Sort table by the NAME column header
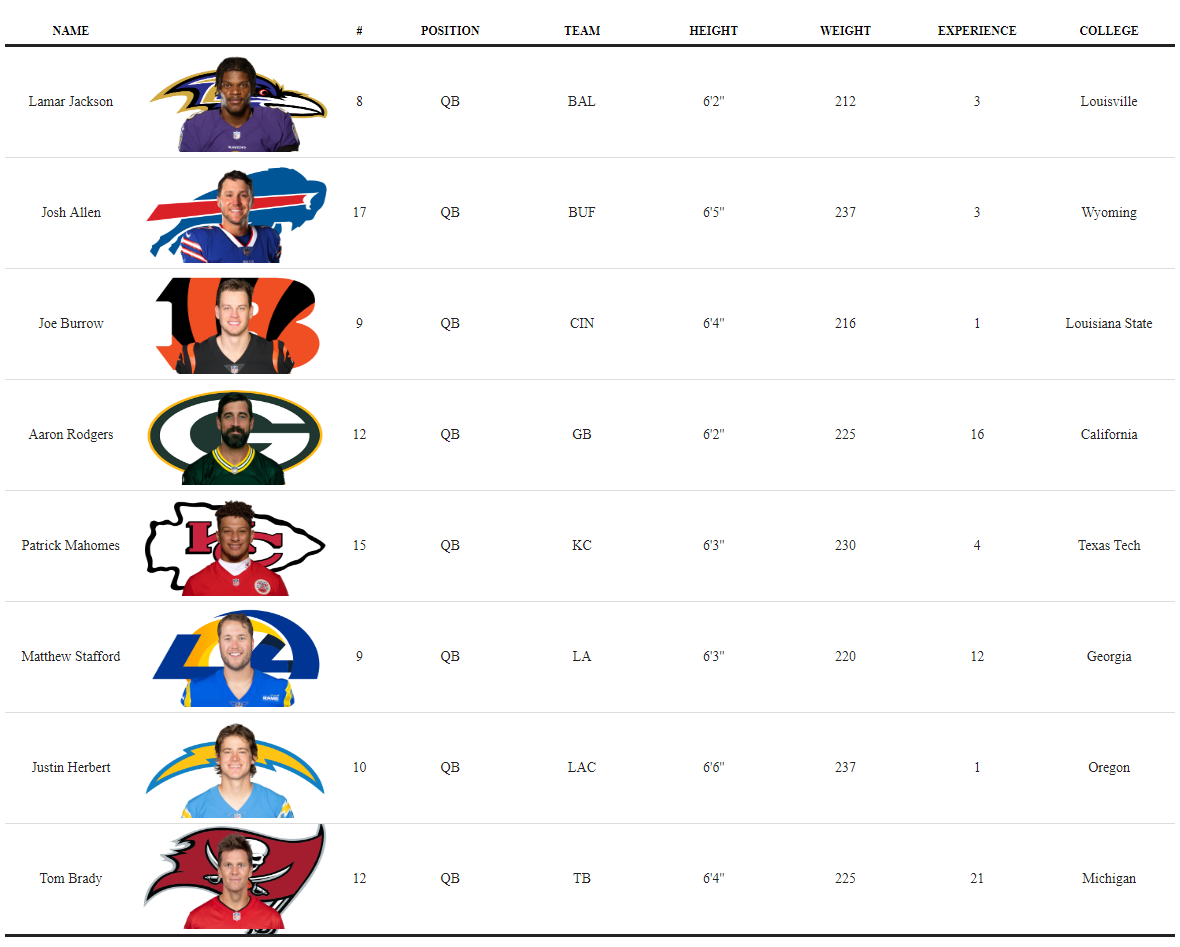 [70, 31]
